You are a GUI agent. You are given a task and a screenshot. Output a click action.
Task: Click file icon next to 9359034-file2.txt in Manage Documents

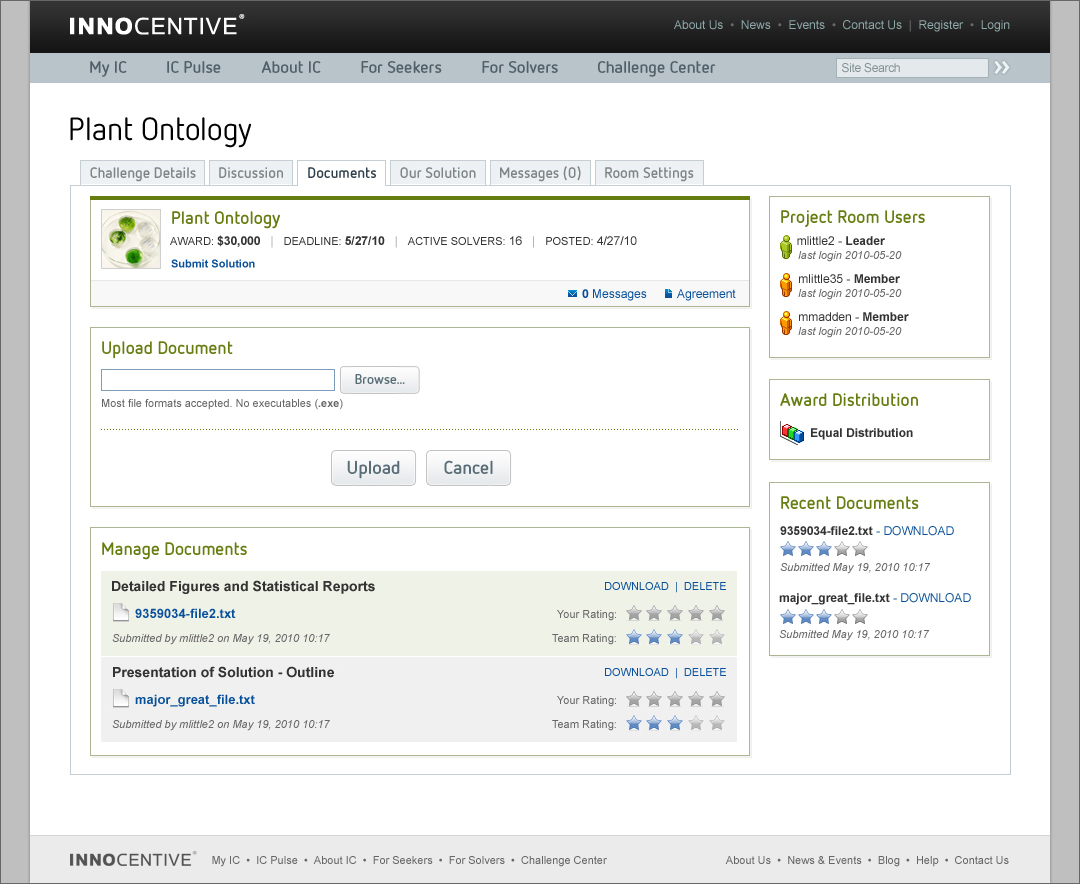tap(121, 613)
